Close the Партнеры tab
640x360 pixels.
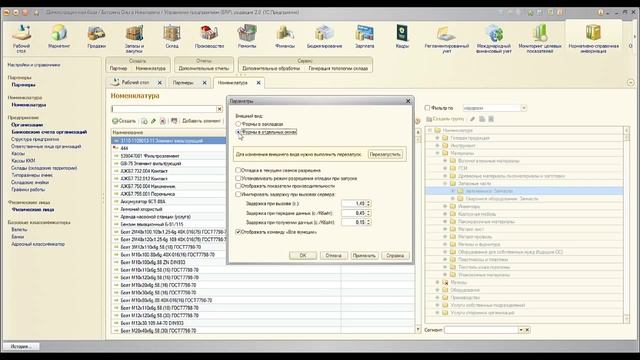204,82
